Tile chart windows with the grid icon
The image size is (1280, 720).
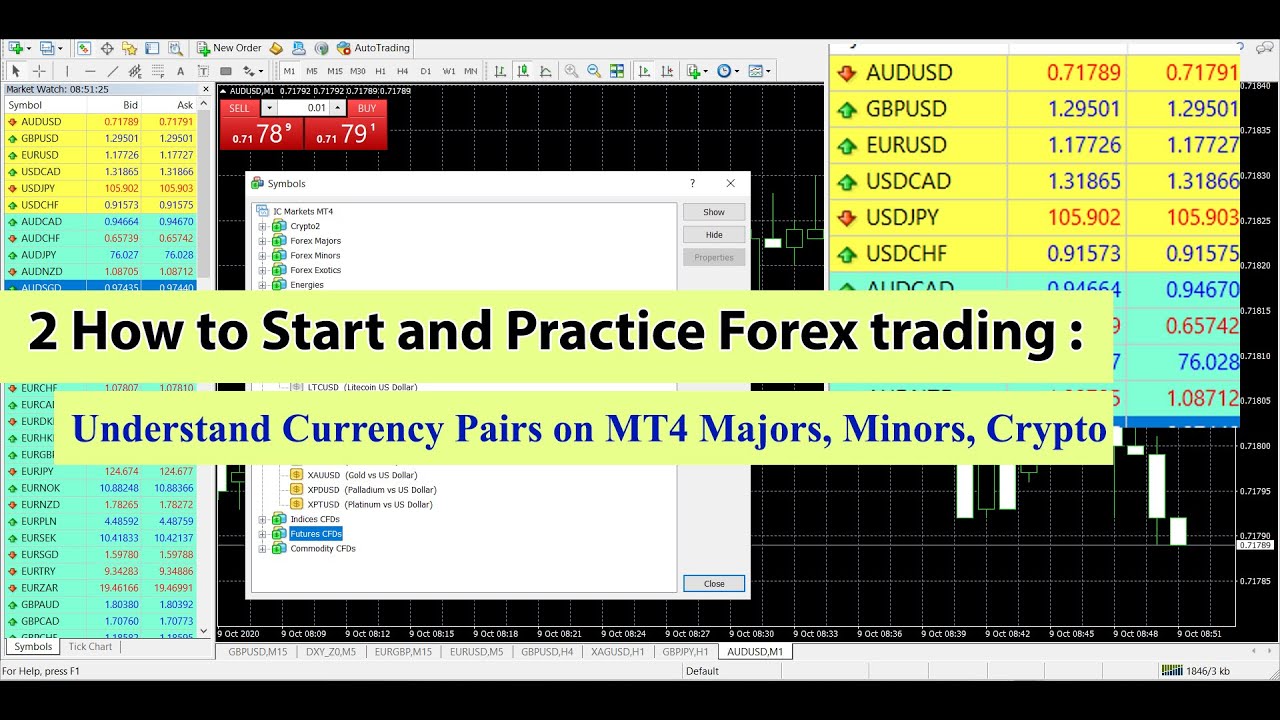click(x=617, y=71)
